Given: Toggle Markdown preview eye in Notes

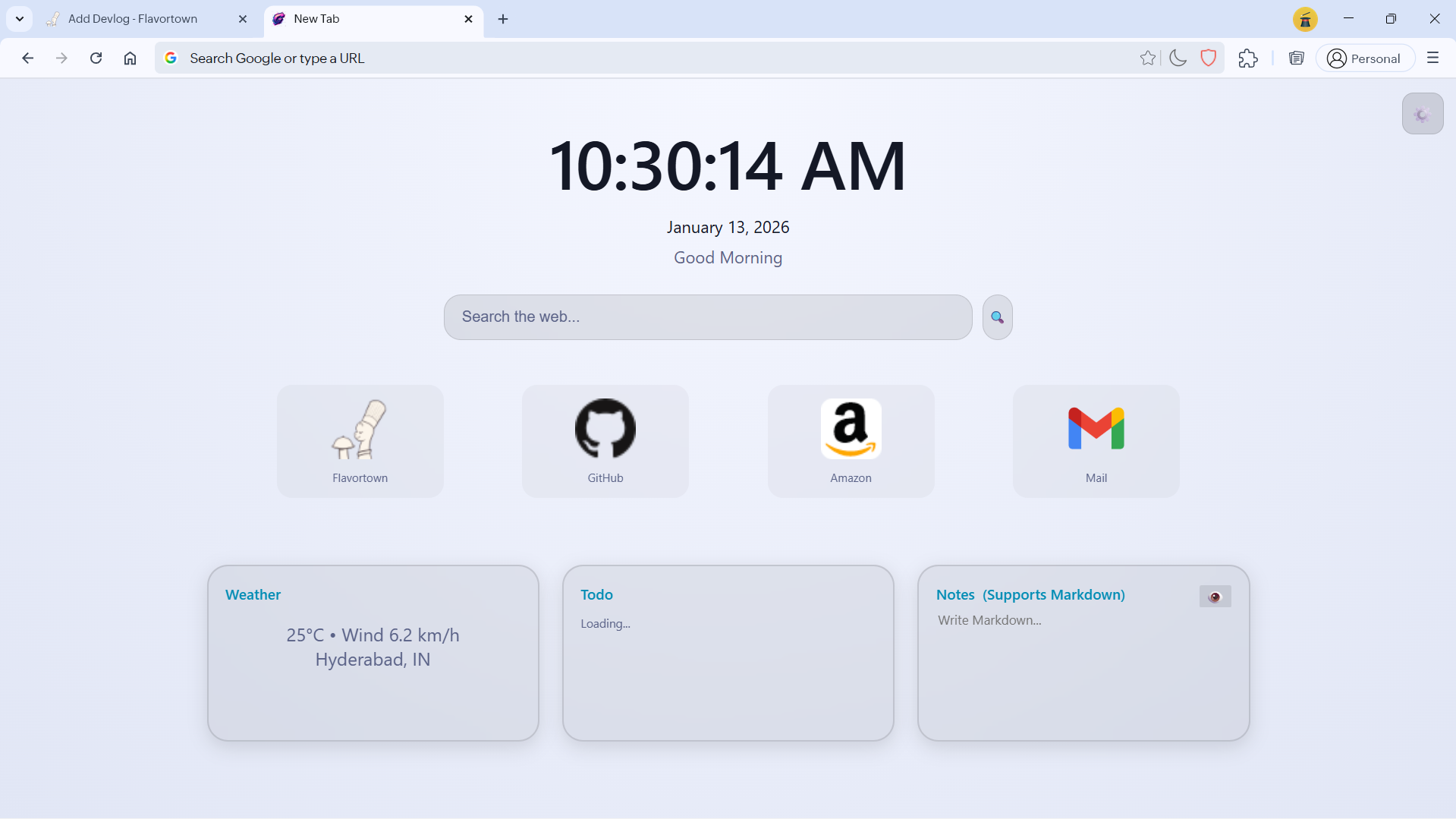Looking at the screenshot, I should point(1215,597).
